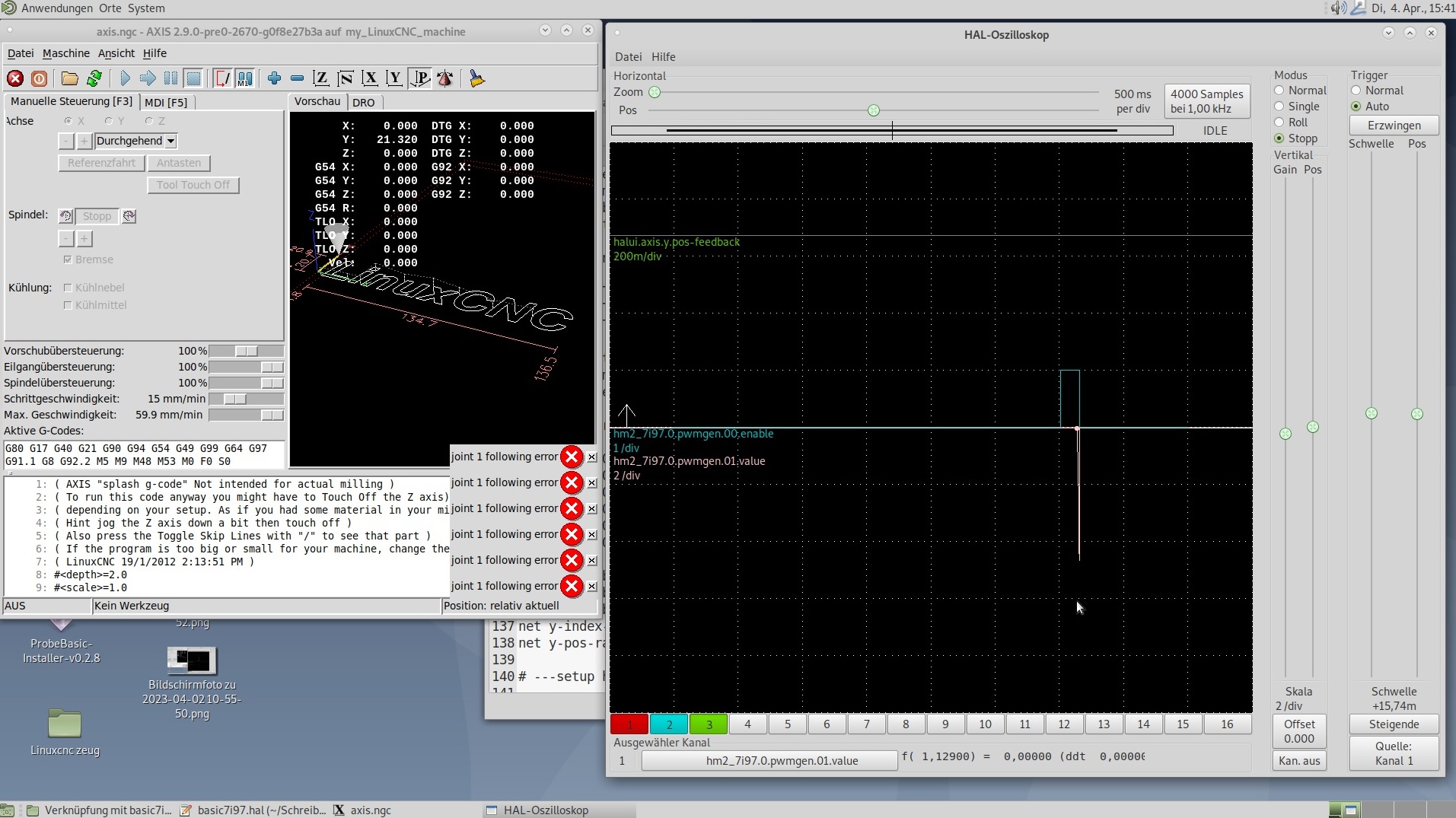Dismiss the first joint 1 following error

coord(592,457)
